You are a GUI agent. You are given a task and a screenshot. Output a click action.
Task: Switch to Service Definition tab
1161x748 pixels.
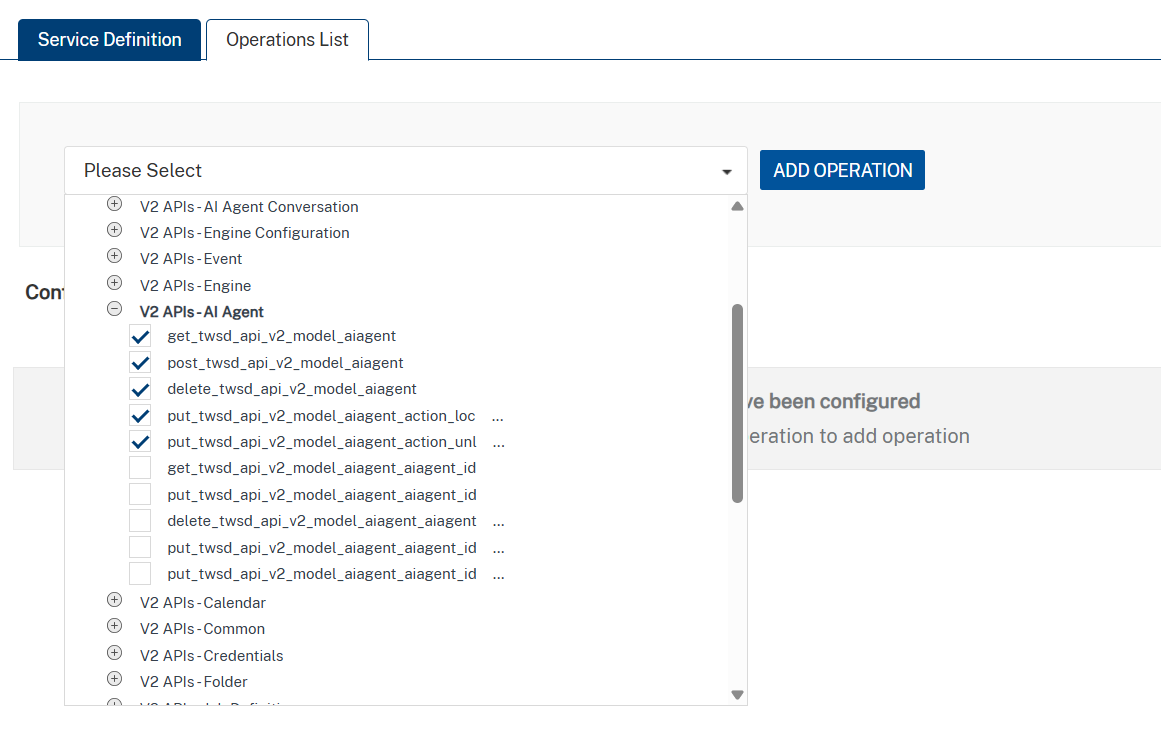point(110,40)
